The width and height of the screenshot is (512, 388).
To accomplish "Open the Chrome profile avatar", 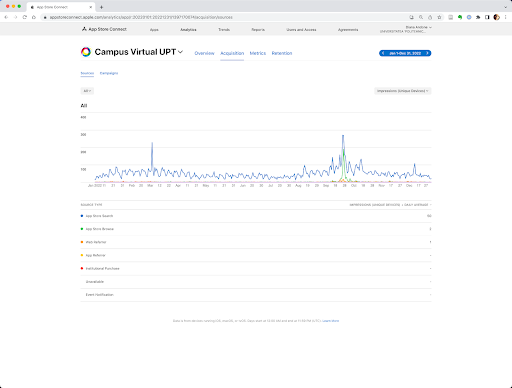I will coord(496,17).
